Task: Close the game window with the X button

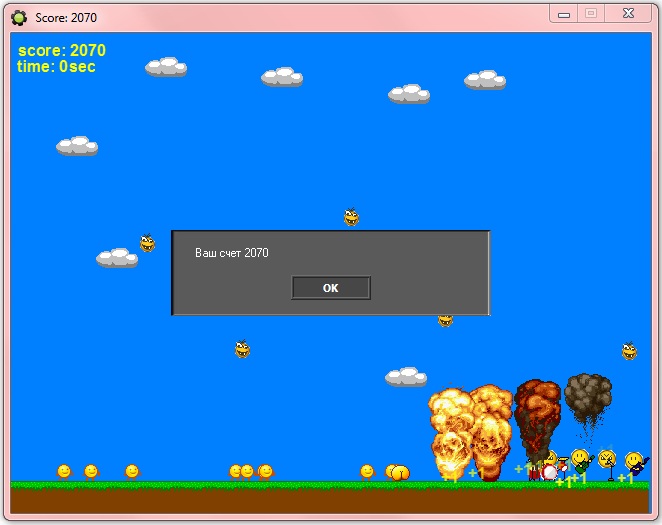Action: [628, 14]
